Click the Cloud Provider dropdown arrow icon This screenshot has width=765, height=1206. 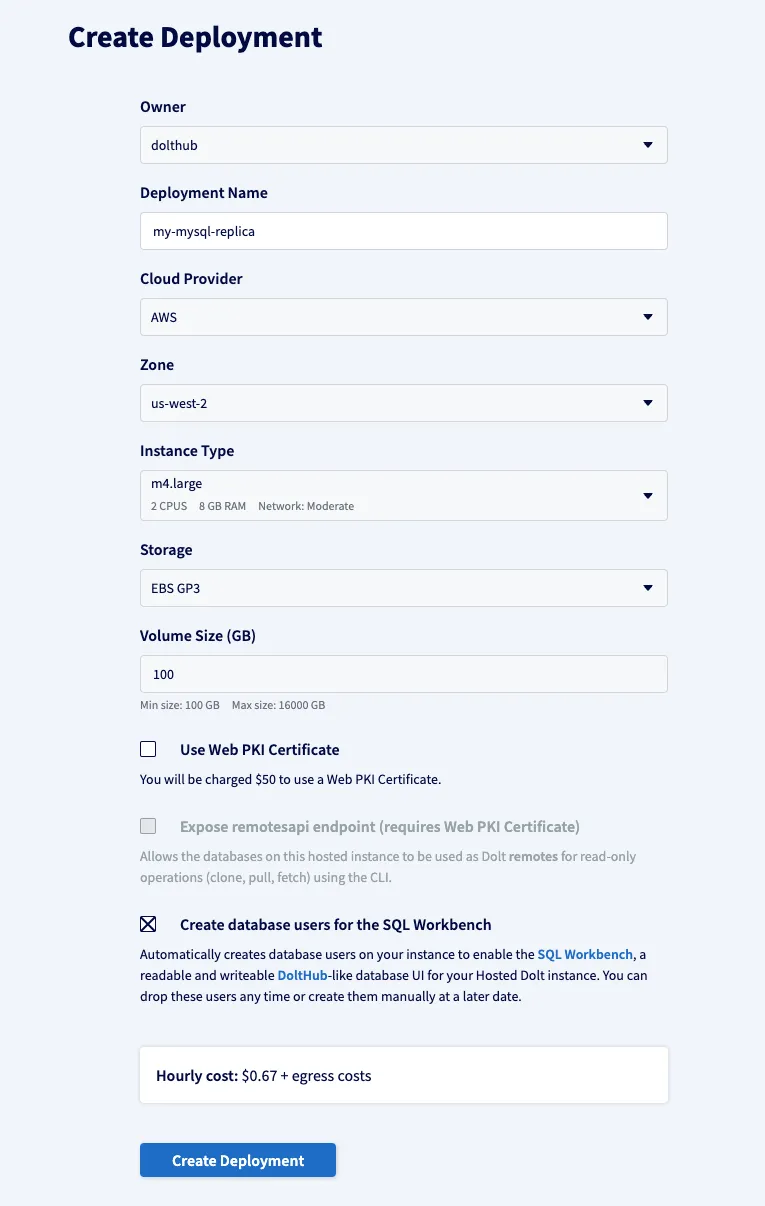click(648, 316)
